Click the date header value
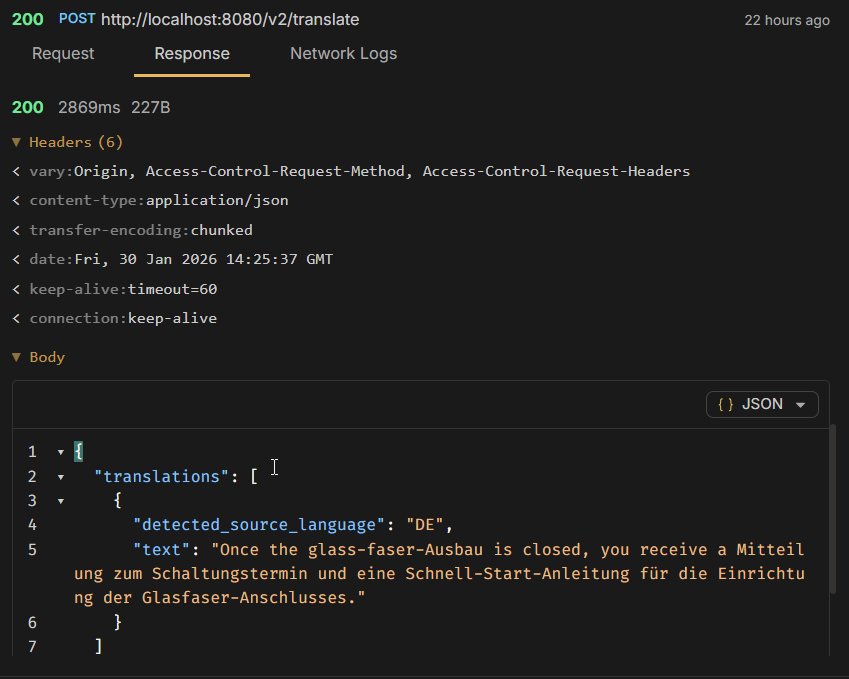Screen dimensions: 849x679 click(x=204, y=259)
